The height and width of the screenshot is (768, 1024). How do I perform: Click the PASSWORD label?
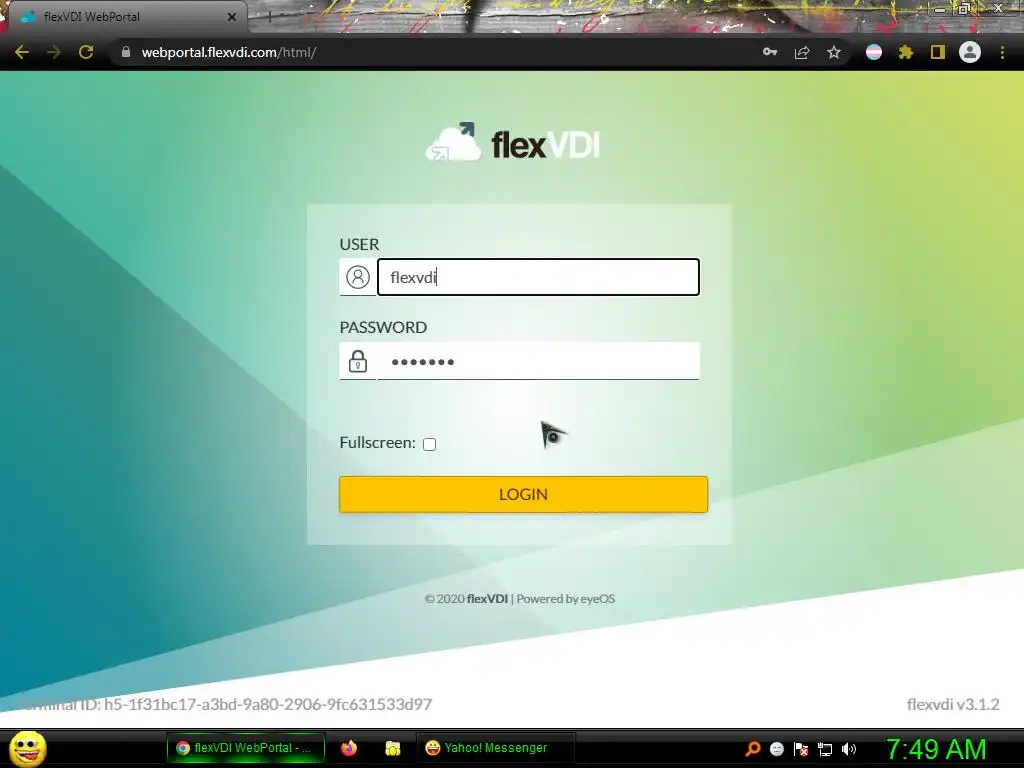click(383, 327)
